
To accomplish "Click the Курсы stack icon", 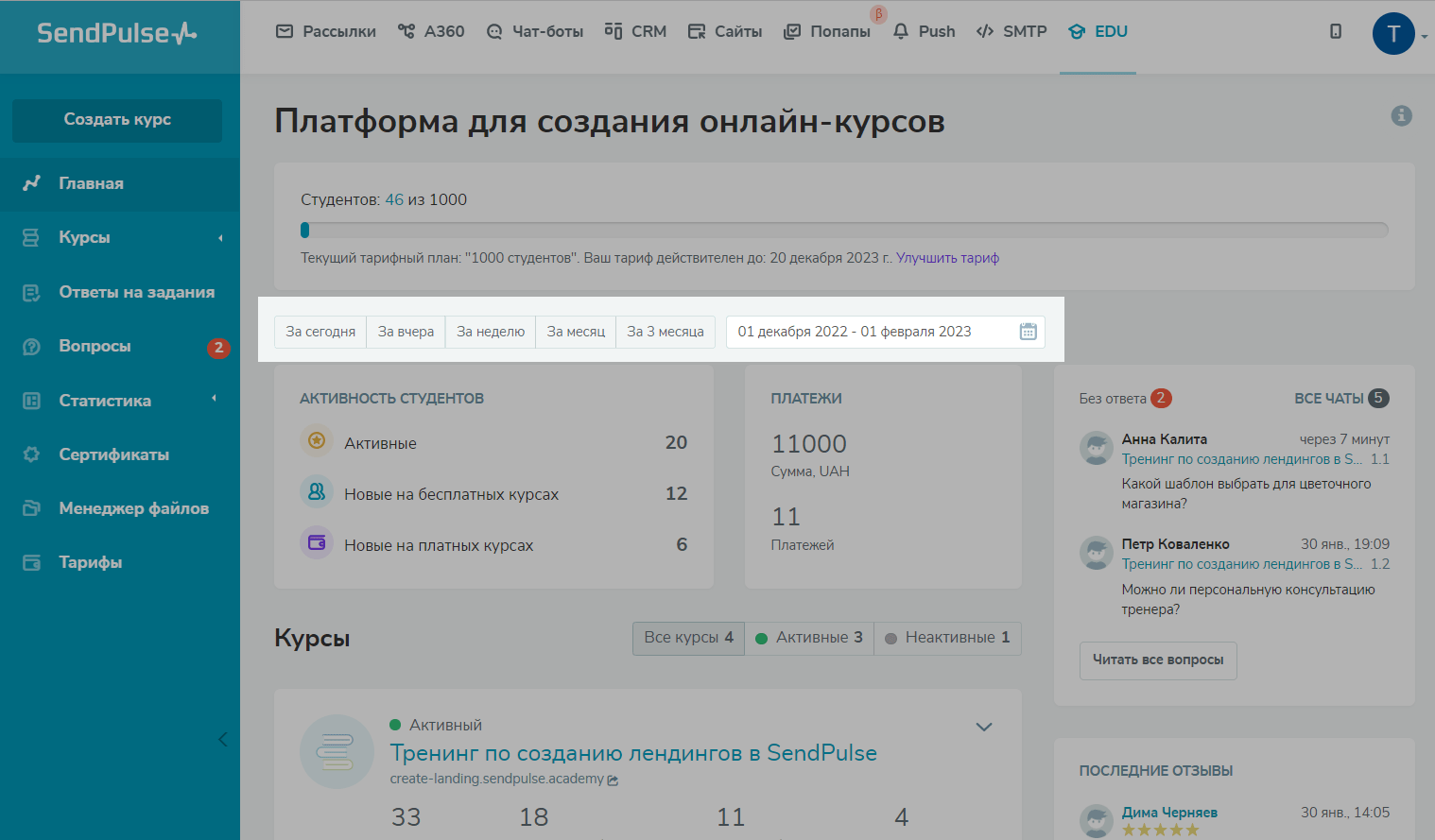I will (31, 237).
